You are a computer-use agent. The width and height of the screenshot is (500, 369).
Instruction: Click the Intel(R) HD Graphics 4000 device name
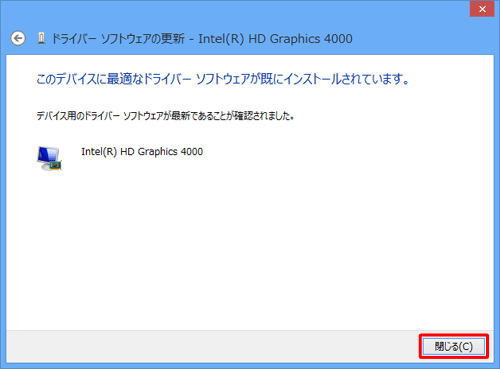142,152
